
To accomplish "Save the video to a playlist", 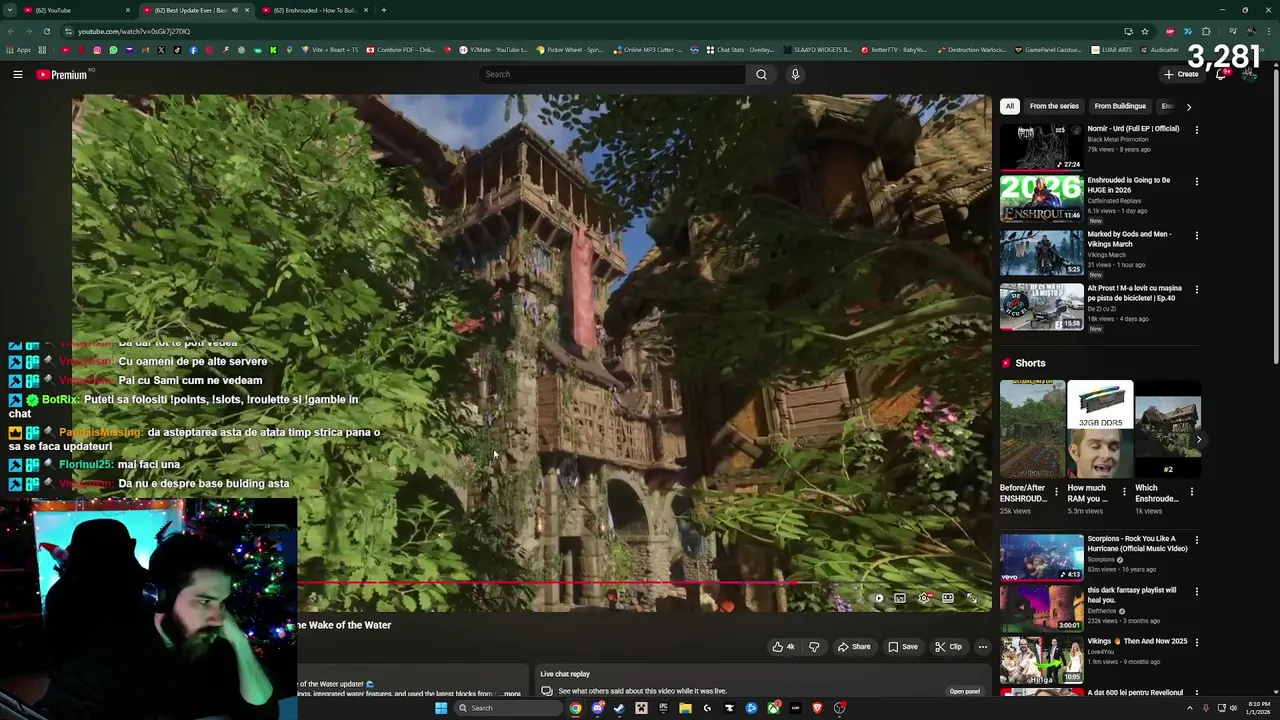I will coord(903,647).
